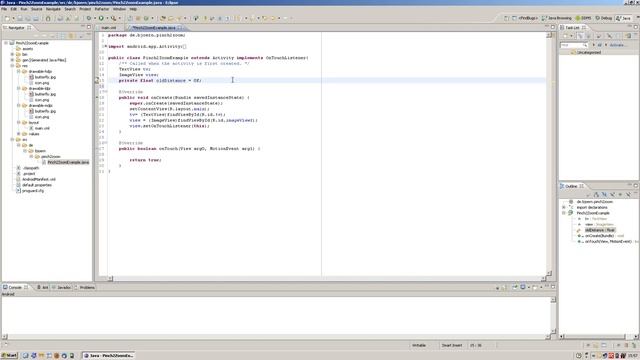Switch to the Java Browsing perspective
The image size is (640, 360).
point(557,18)
